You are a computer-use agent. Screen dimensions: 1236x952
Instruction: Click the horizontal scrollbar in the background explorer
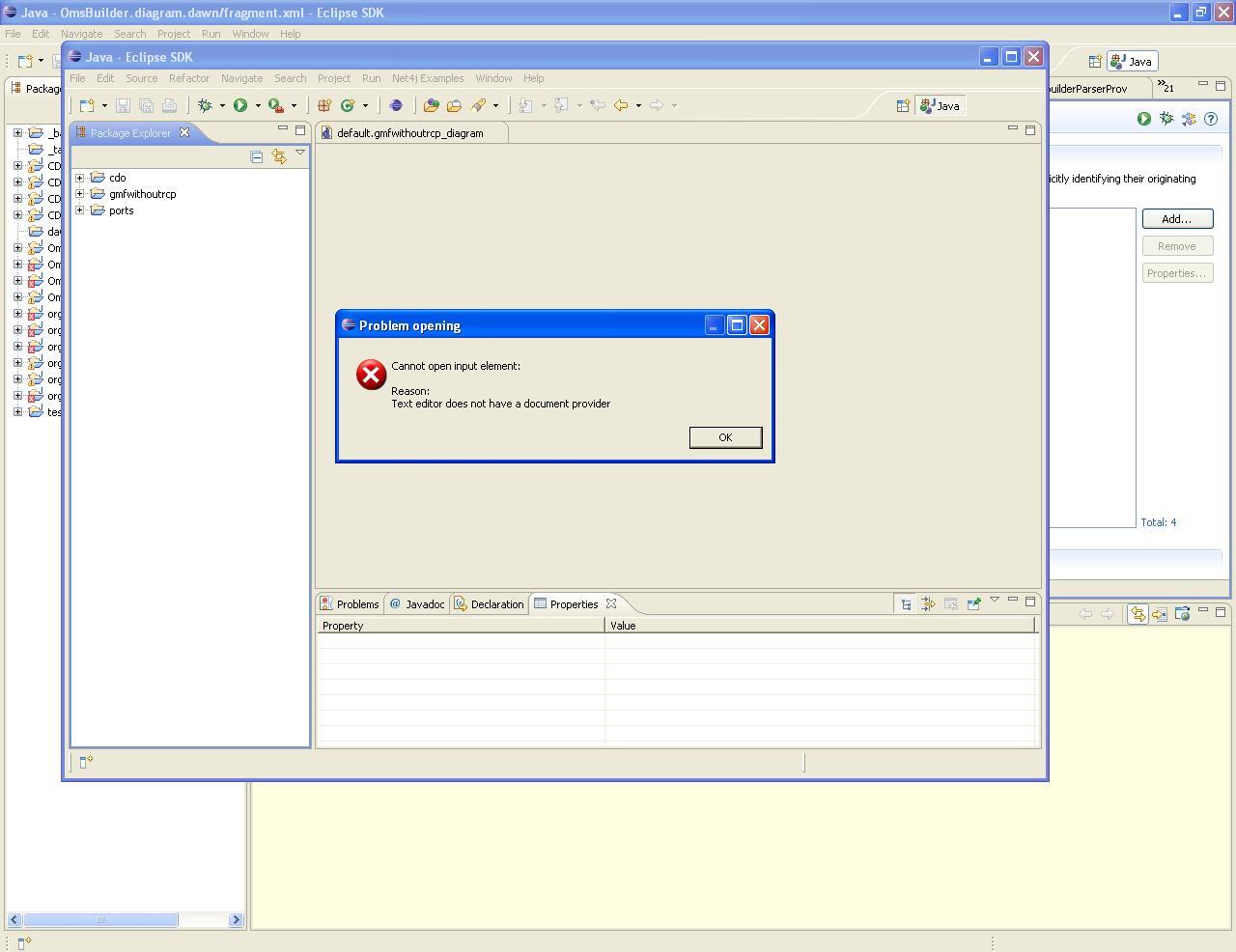(100, 920)
